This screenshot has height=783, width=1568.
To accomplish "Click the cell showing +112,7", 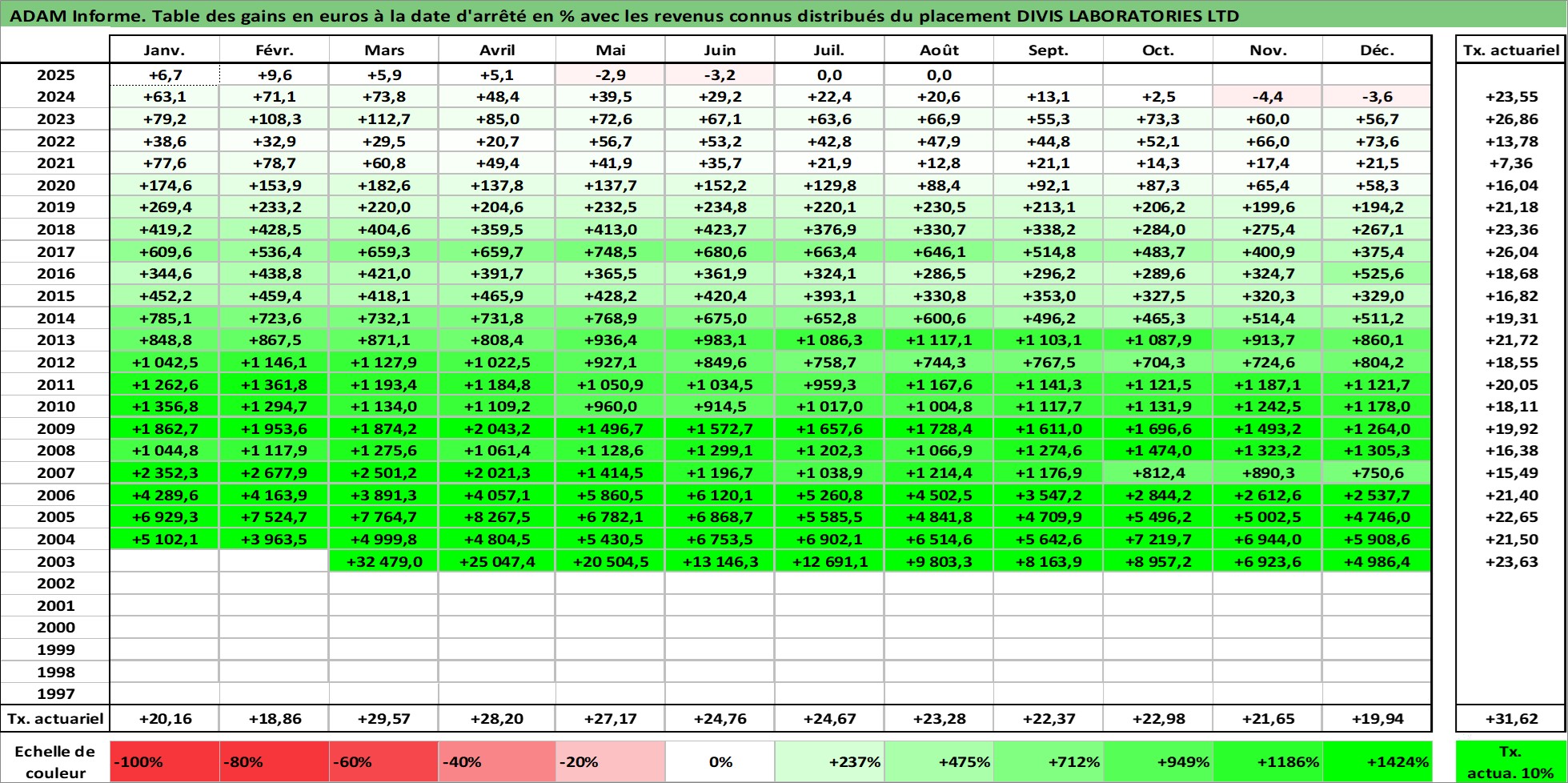I will tap(383, 118).
